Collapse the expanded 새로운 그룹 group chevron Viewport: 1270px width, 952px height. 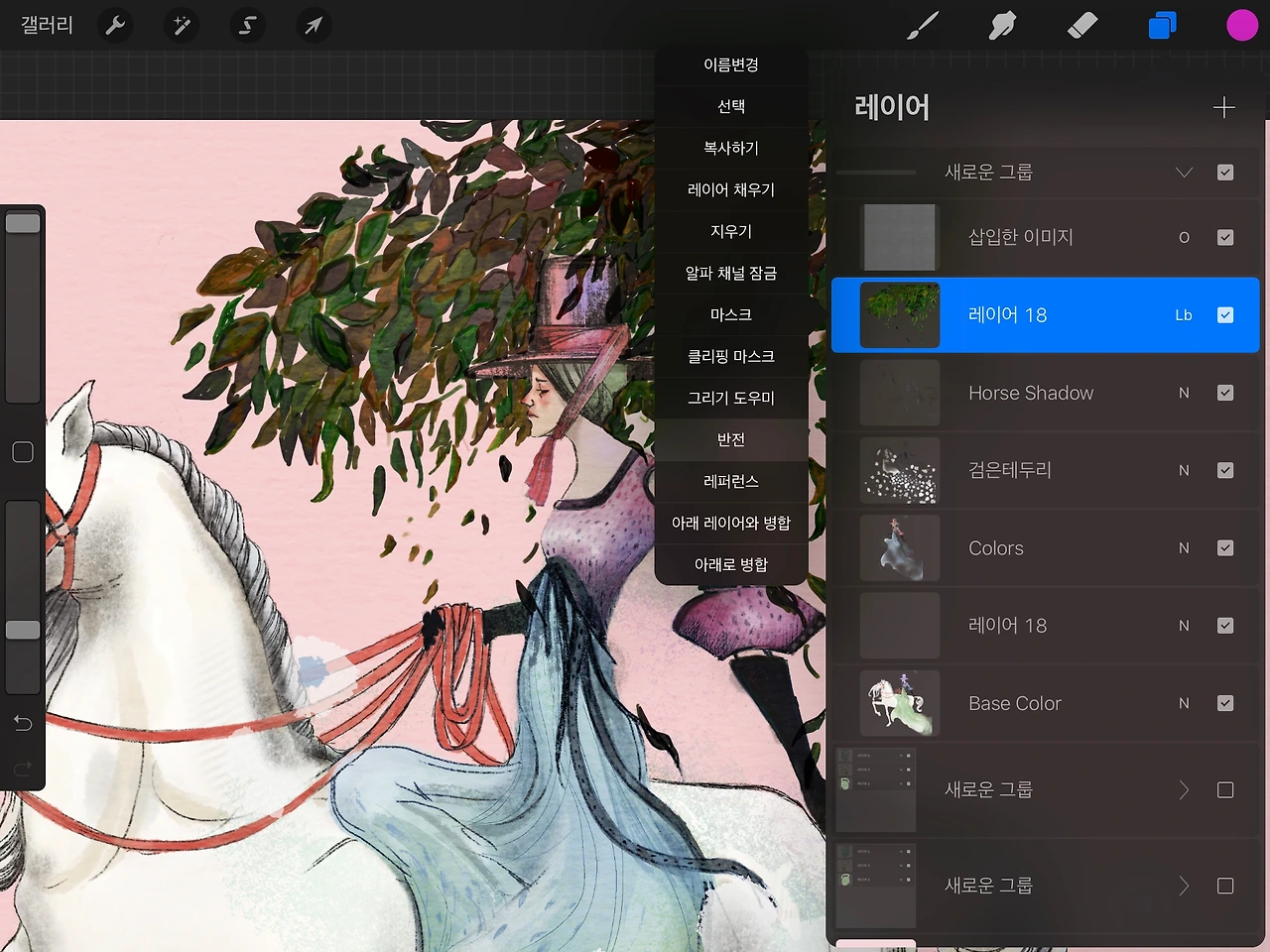point(1184,173)
